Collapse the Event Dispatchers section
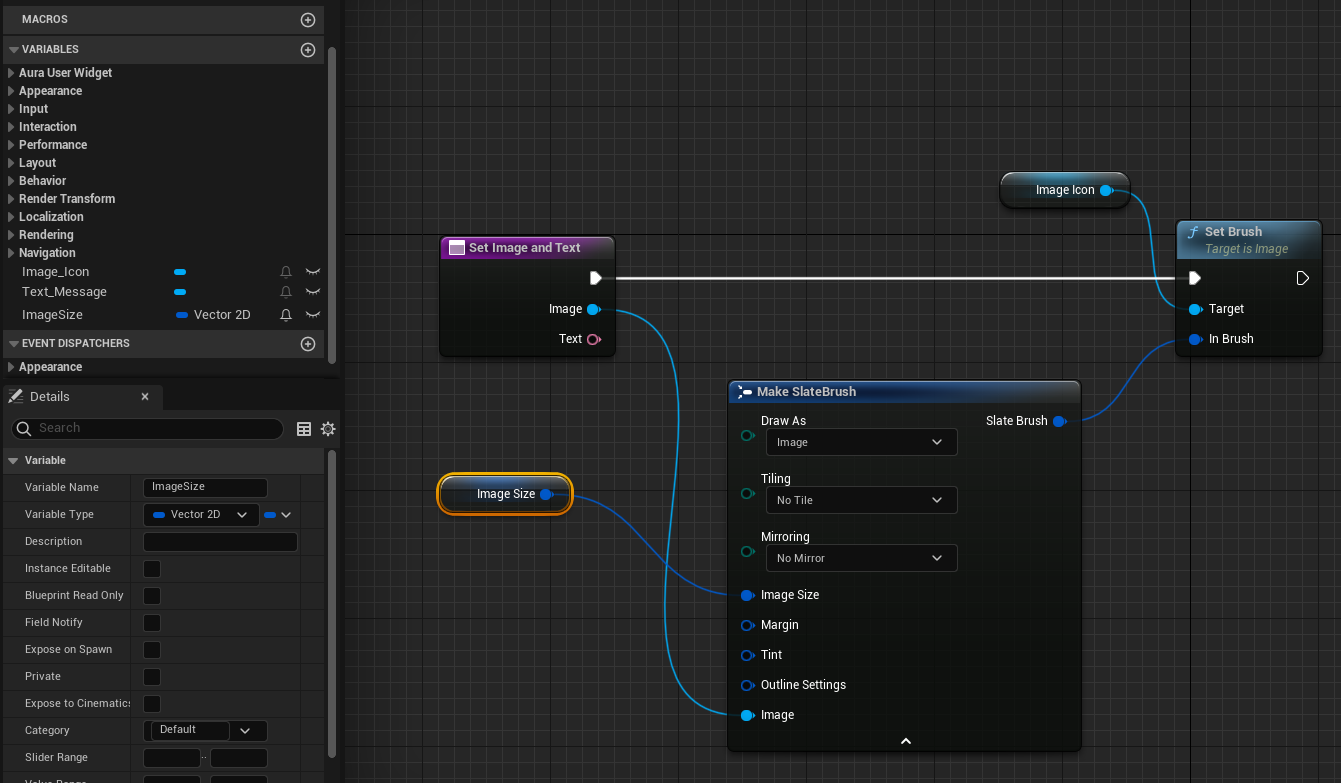The width and height of the screenshot is (1341, 783). [13, 344]
